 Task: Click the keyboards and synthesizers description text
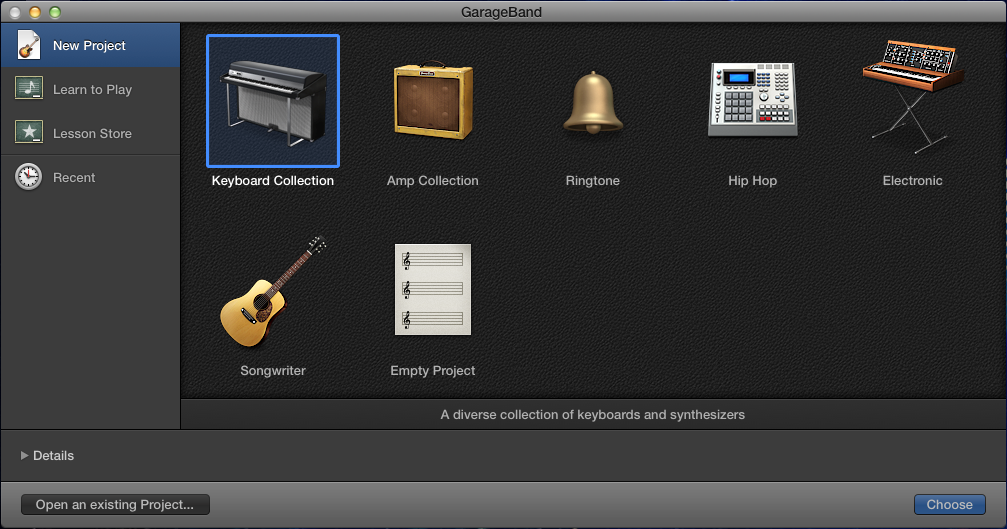pyautogui.click(x=593, y=415)
